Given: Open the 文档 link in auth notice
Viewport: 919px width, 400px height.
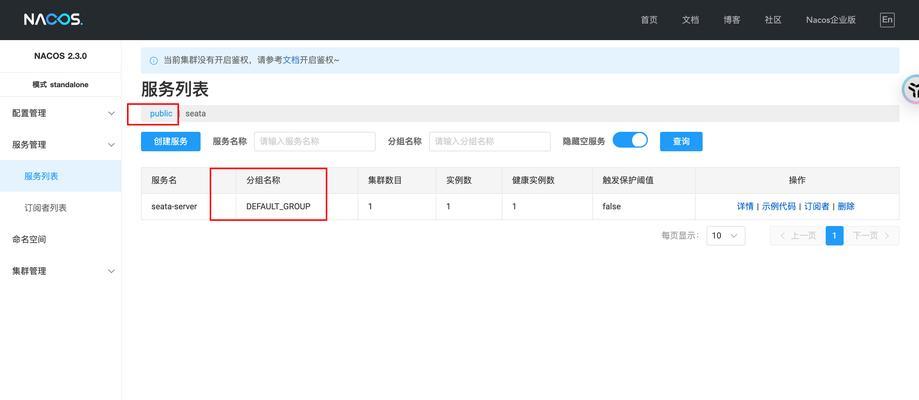Looking at the screenshot, I should [291, 60].
